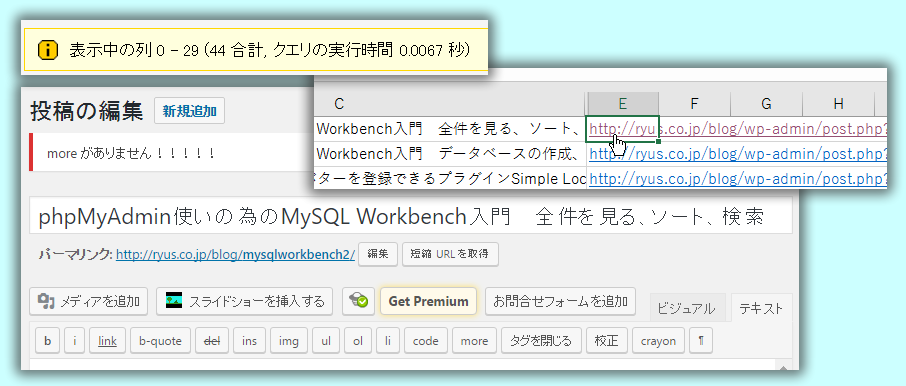The height and width of the screenshot is (386, 906).
Task: Click the globe checkmark icon button
Action: (358, 301)
